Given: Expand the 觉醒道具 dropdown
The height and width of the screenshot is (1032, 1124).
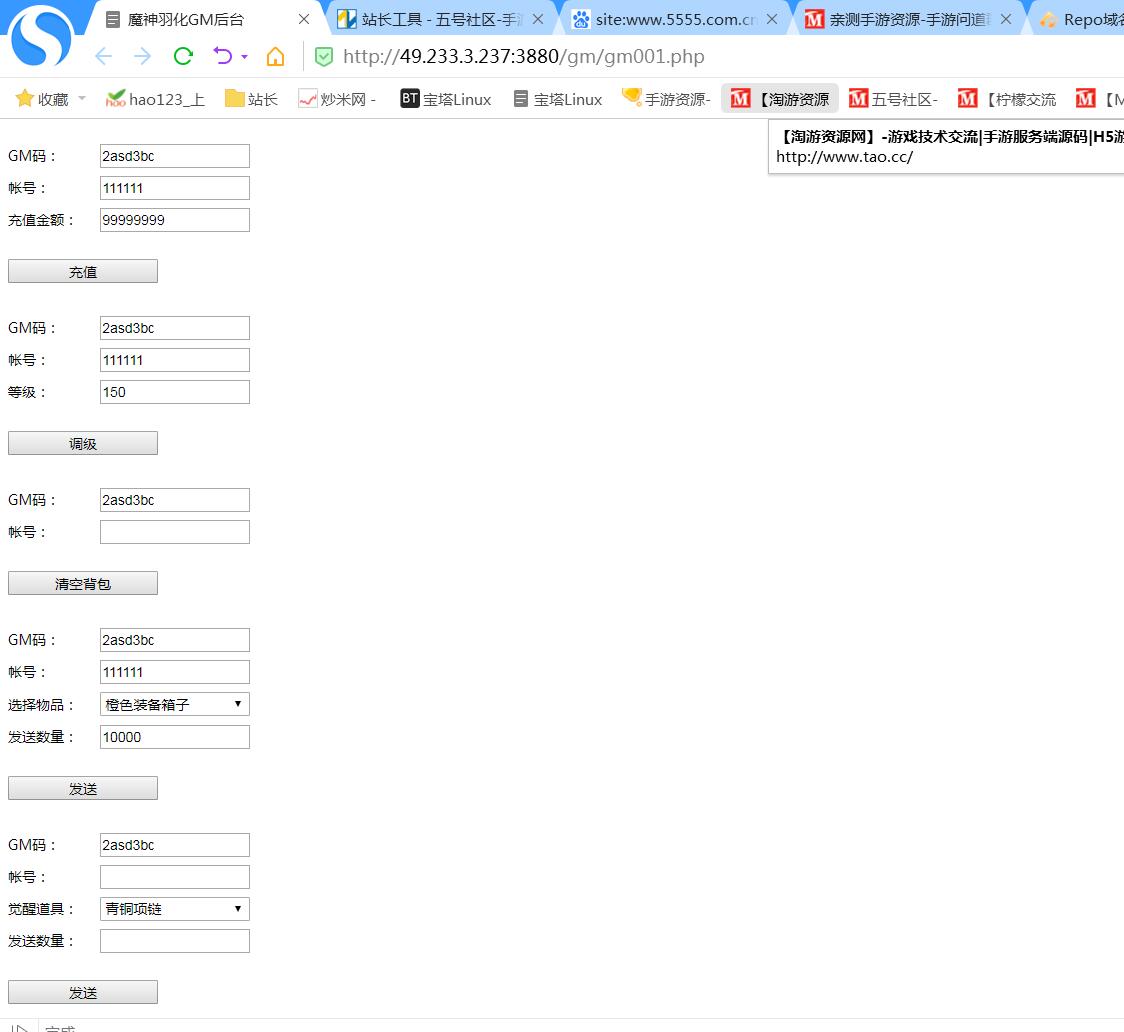Looking at the screenshot, I should pyautogui.click(x=174, y=909).
